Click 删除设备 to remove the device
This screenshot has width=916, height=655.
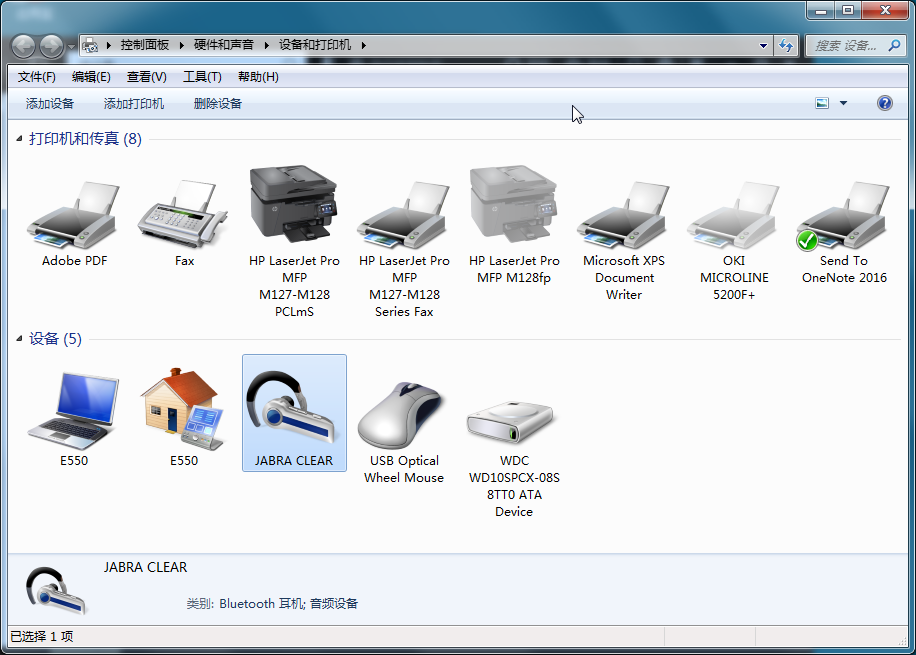[217, 103]
